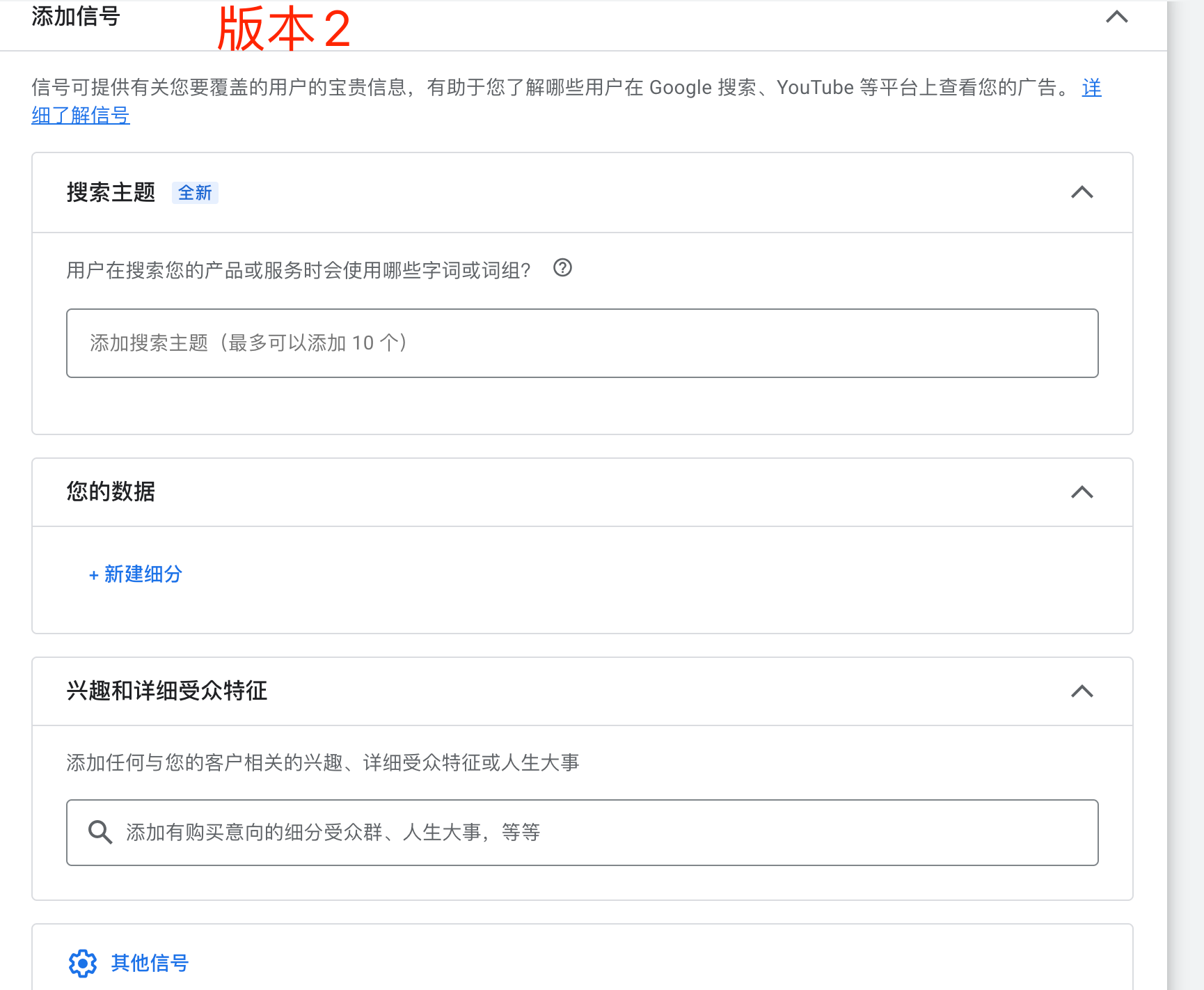This screenshot has height=990, width=1204.
Task: Open 其他信号 at the bottom
Action: (148, 963)
